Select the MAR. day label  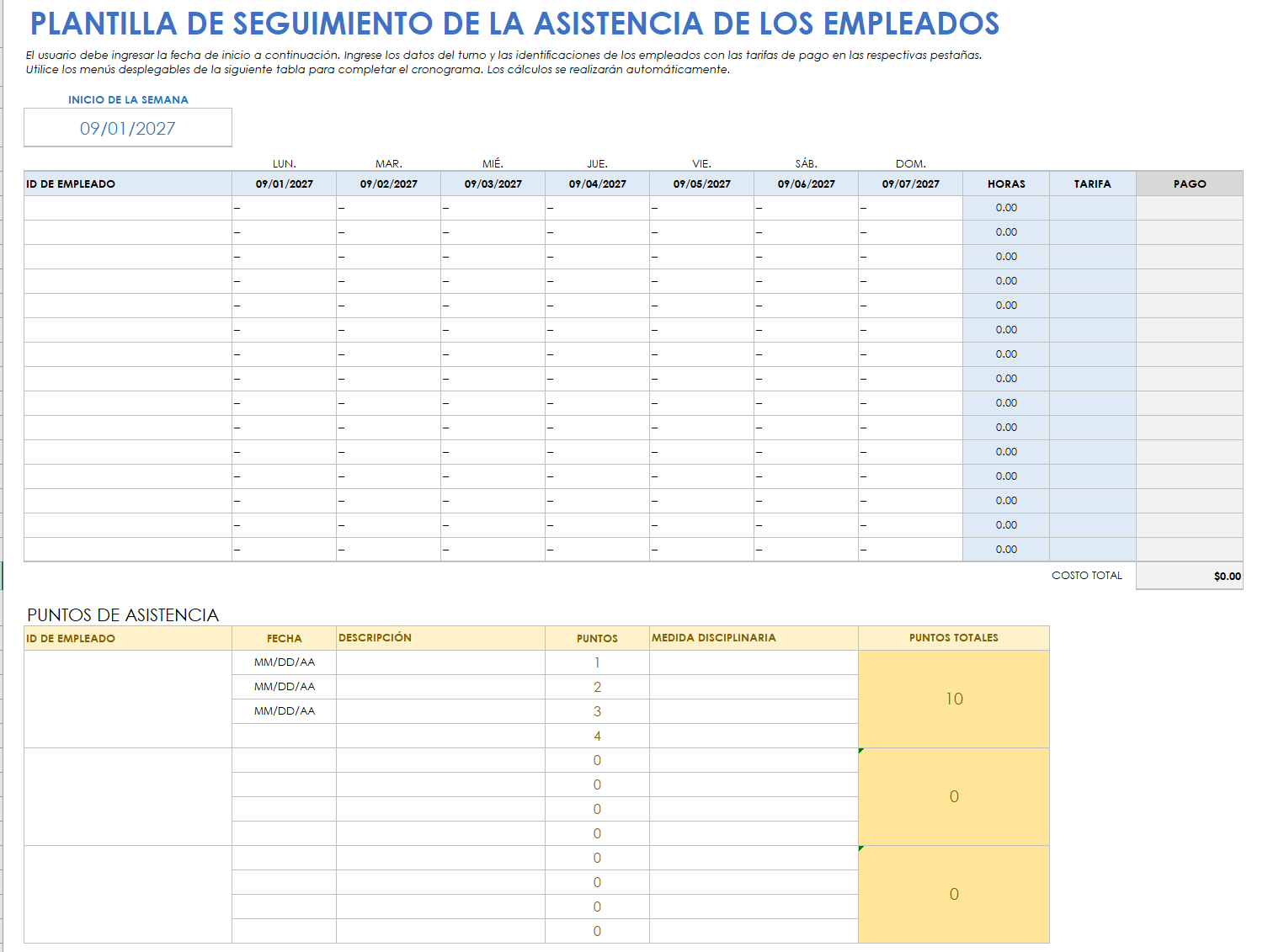[x=389, y=163]
